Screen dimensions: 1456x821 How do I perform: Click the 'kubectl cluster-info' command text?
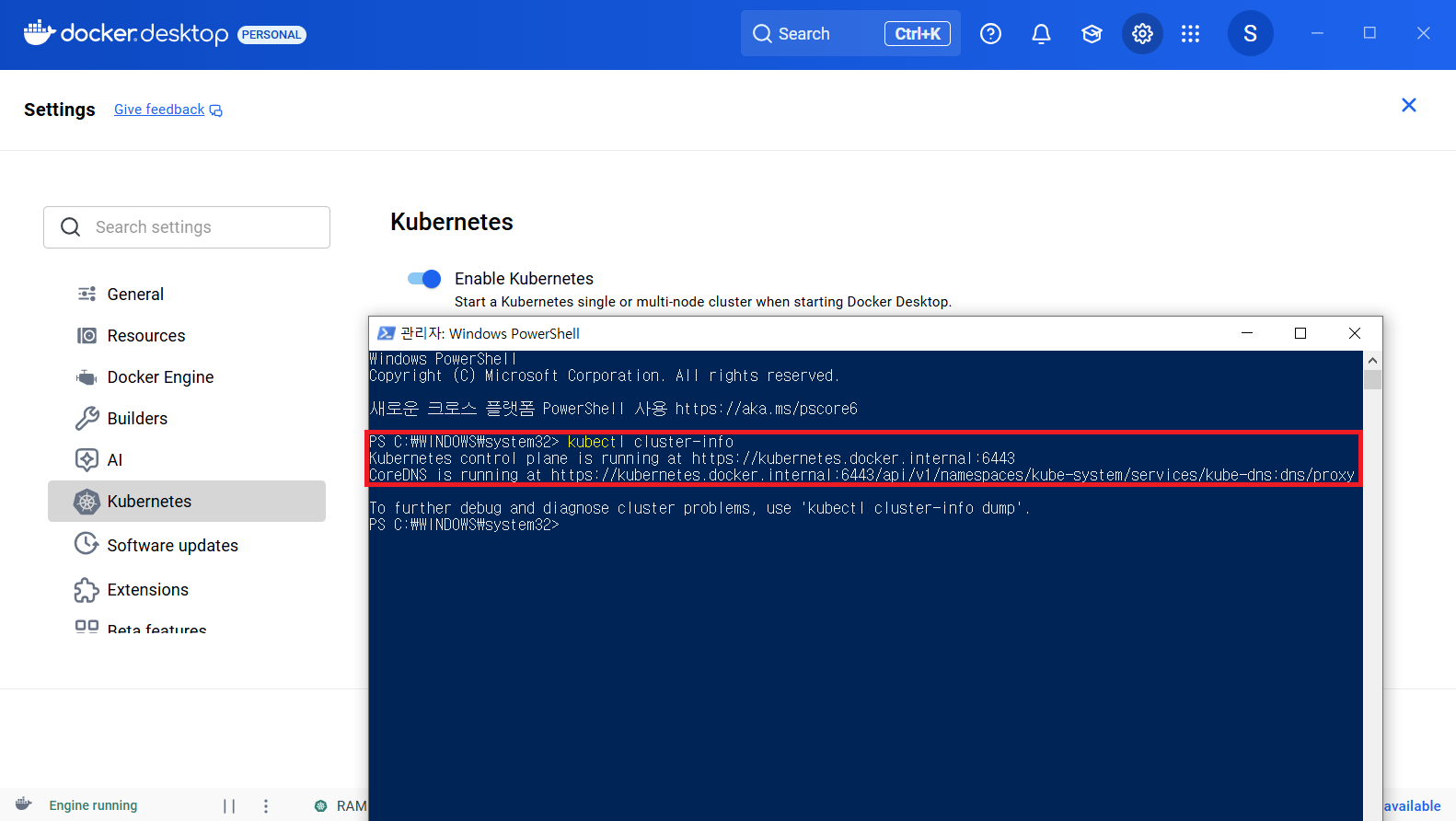point(650,442)
